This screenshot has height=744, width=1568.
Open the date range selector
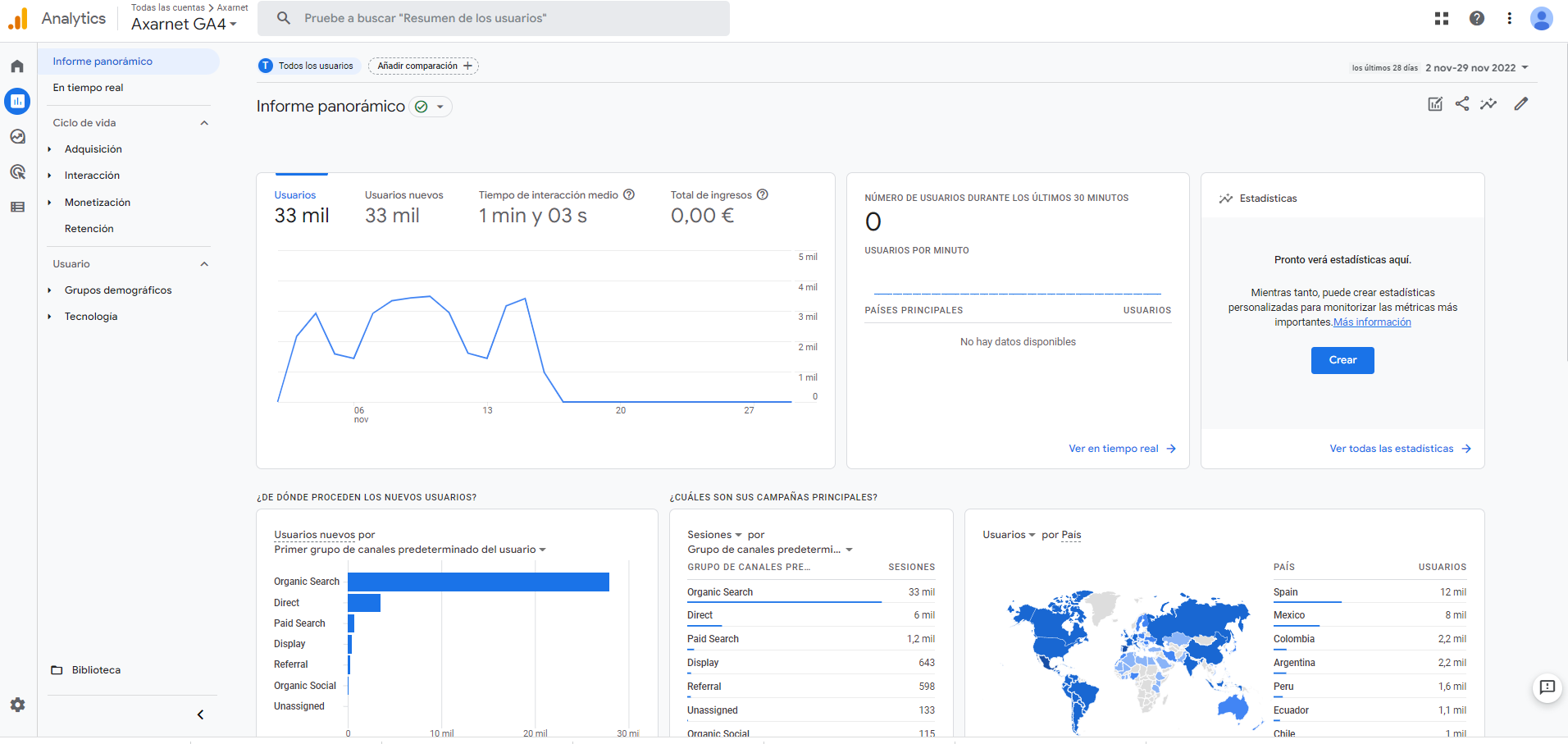1472,67
